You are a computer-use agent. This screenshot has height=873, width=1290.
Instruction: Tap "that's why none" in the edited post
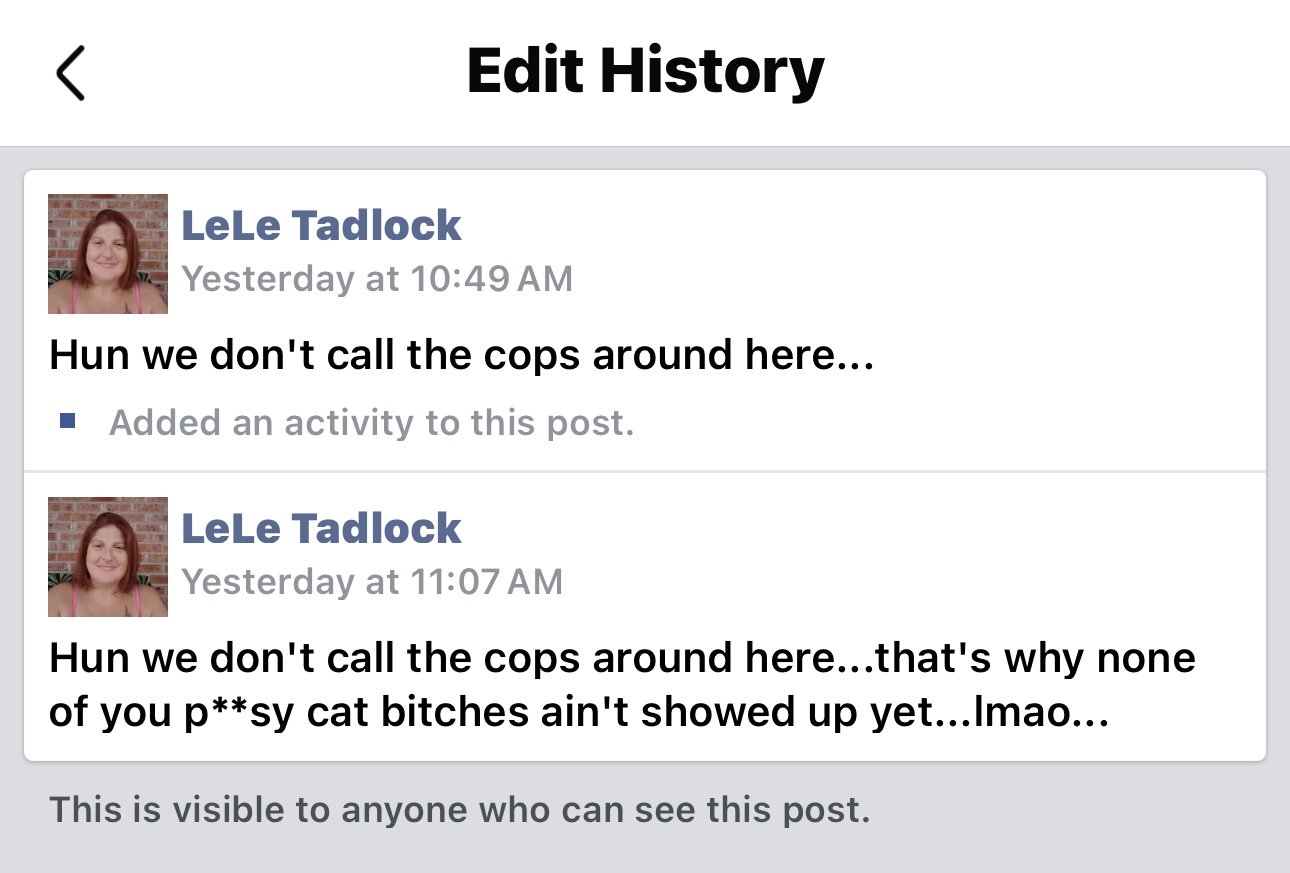click(1035, 658)
